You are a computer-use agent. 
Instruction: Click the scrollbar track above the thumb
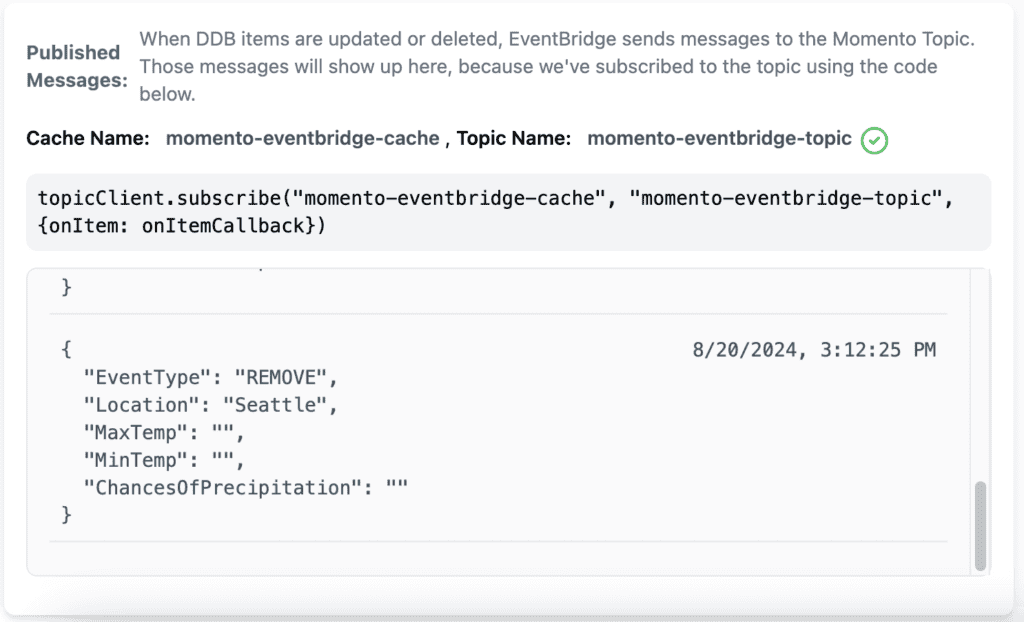[980, 376]
